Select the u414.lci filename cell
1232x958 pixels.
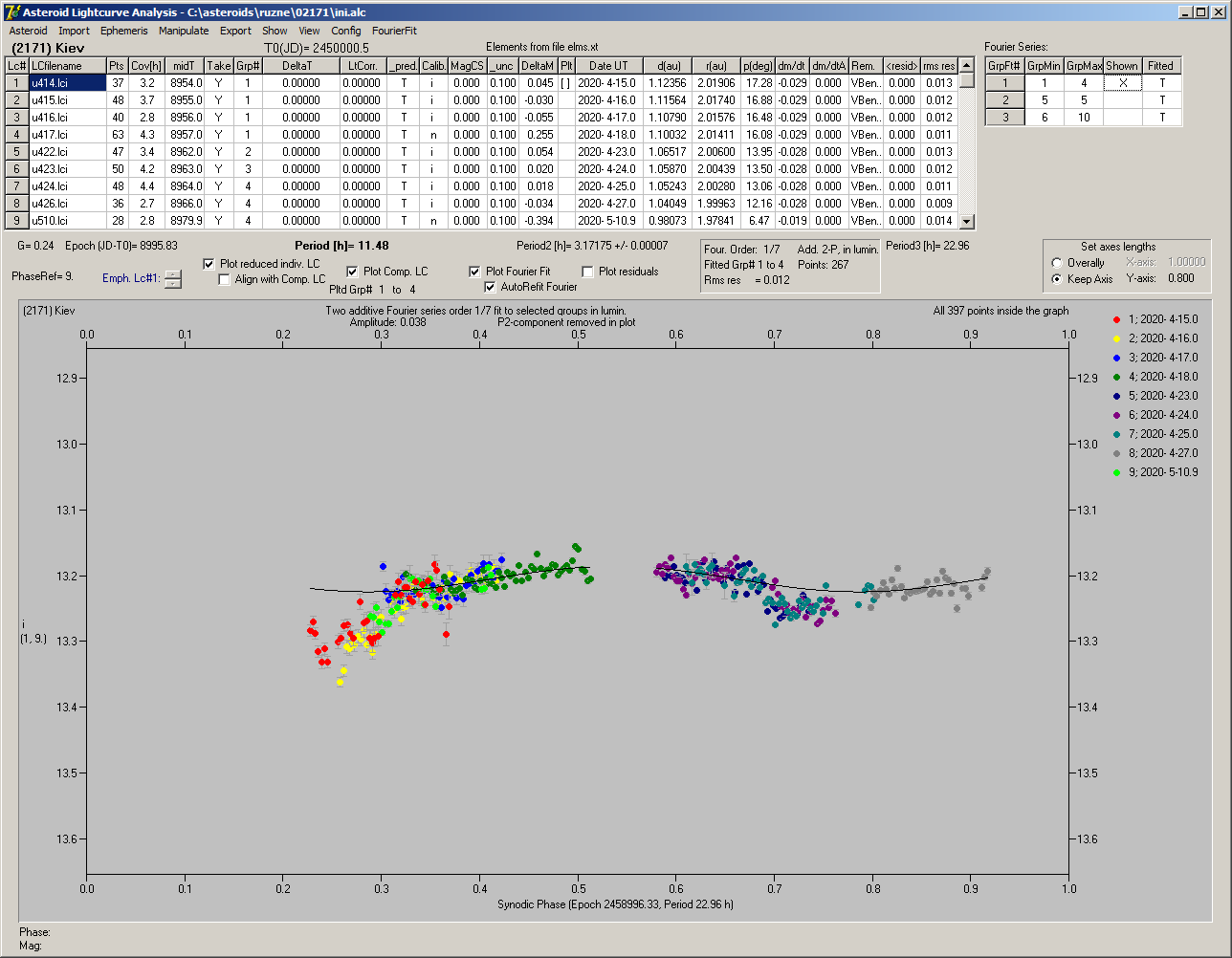(x=67, y=83)
